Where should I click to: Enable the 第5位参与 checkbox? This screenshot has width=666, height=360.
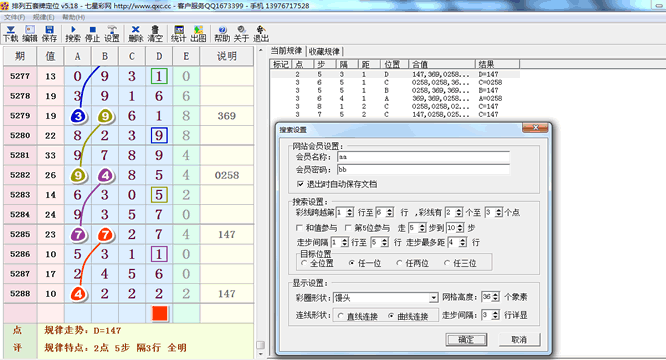(348, 228)
